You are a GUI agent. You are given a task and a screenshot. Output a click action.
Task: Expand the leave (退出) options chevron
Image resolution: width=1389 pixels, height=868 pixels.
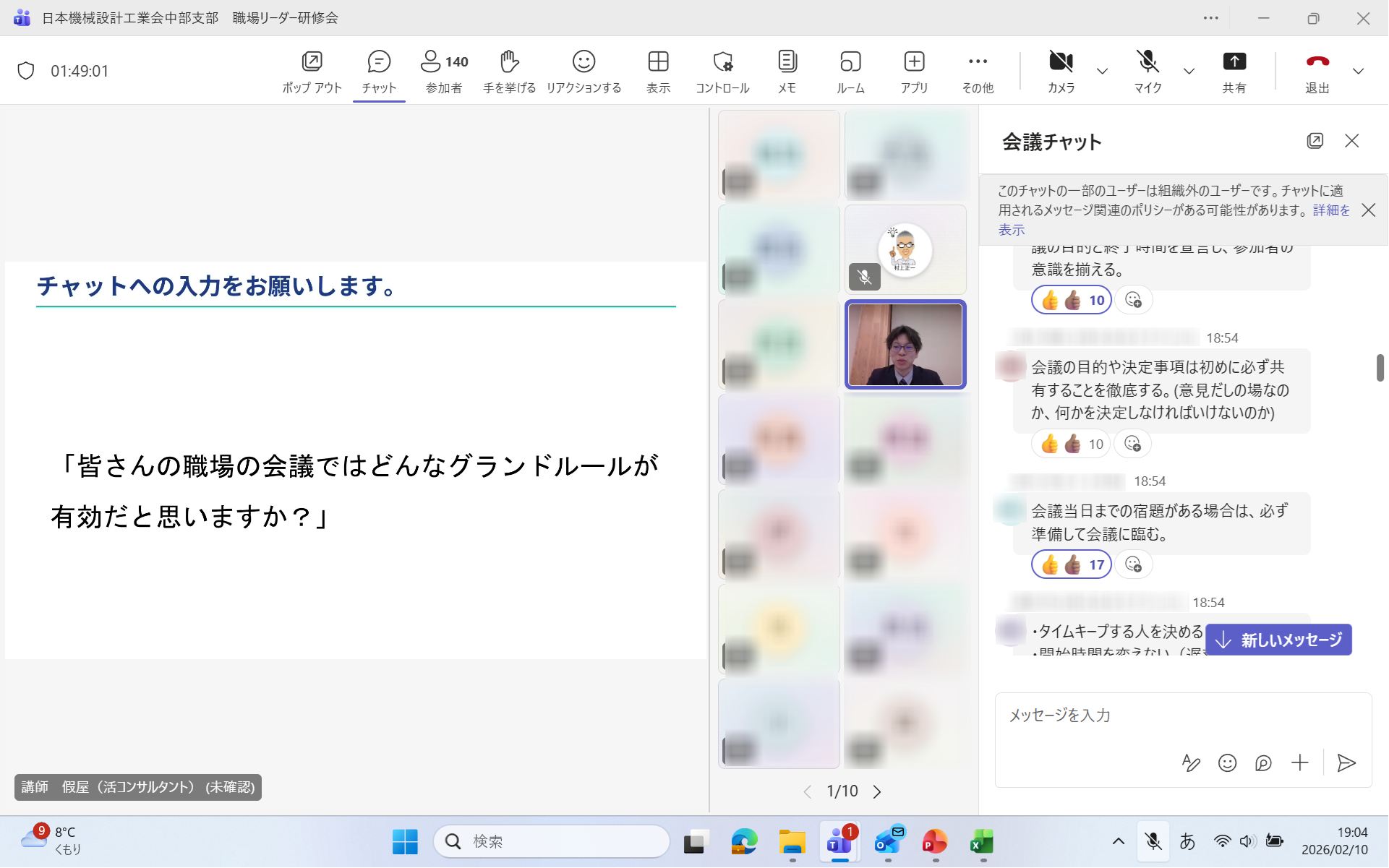click(x=1358, y=71)
